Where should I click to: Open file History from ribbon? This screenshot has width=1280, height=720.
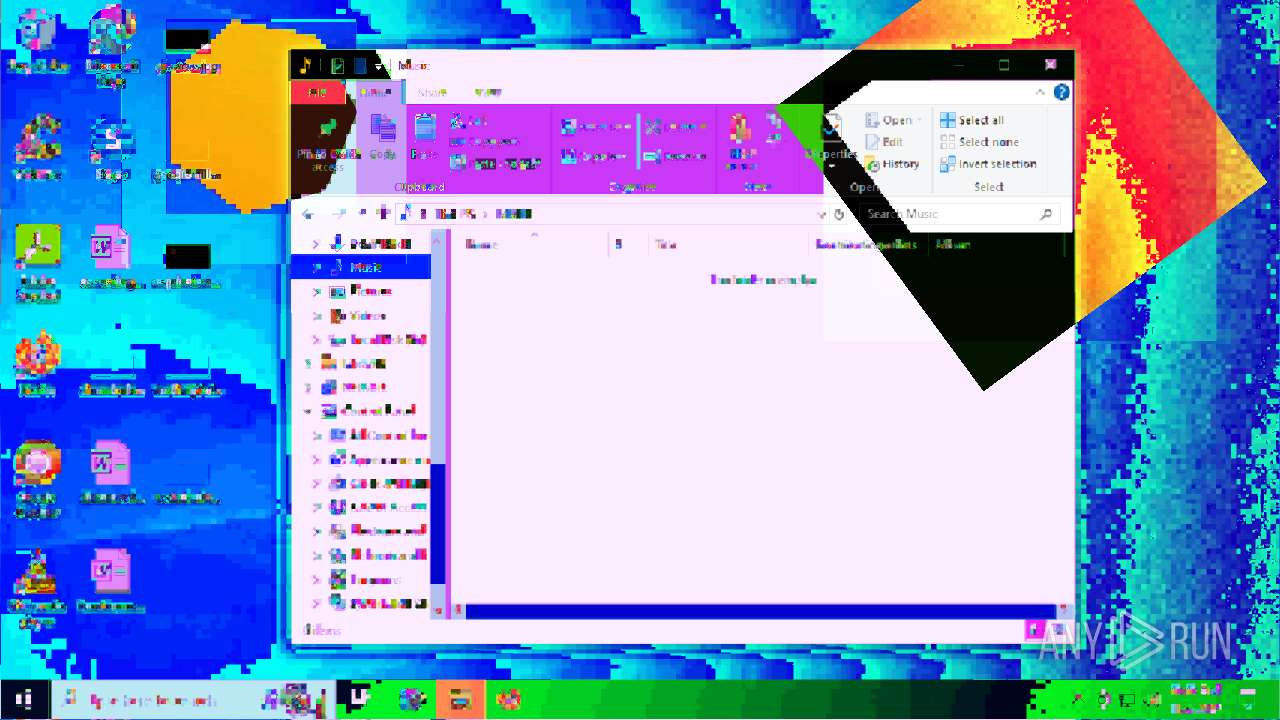pyautogui.click(x=892, y=164)
